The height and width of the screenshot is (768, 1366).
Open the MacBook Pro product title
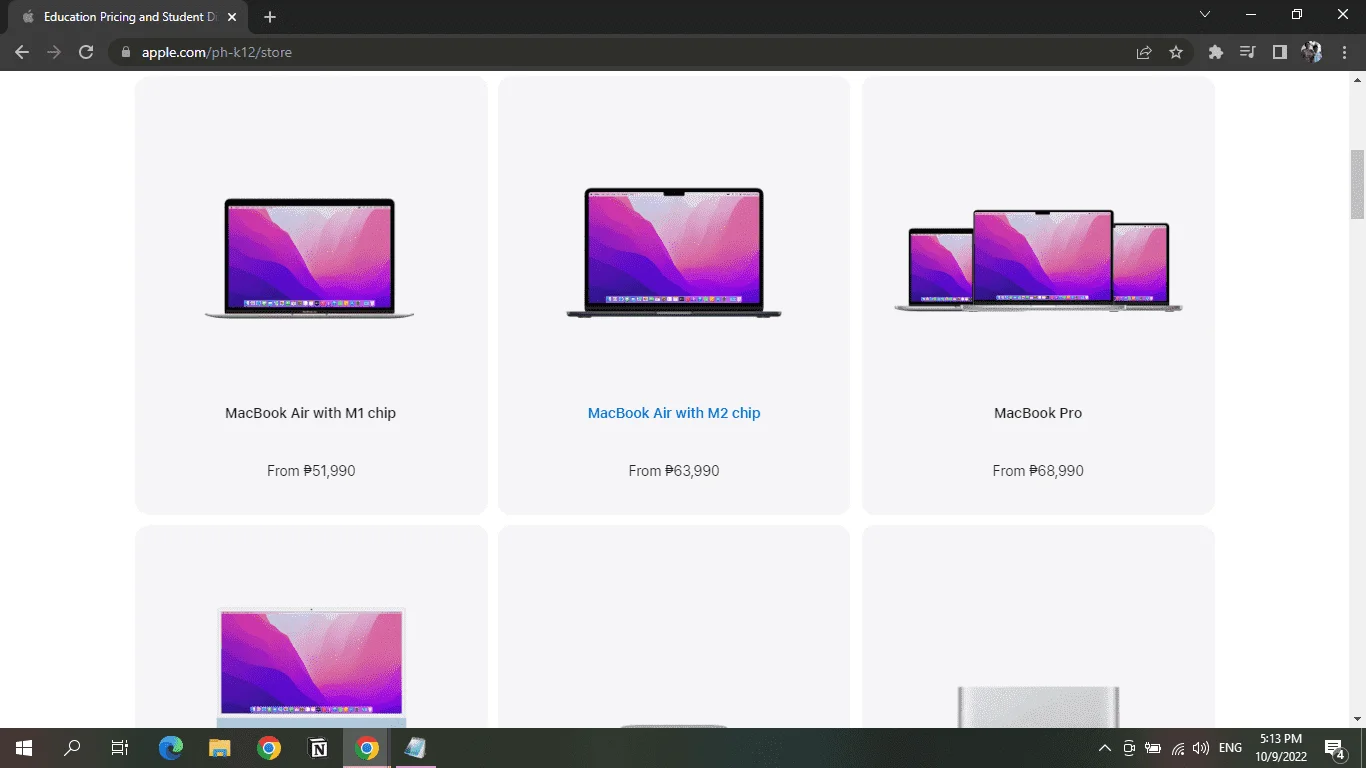point(1038,413)
